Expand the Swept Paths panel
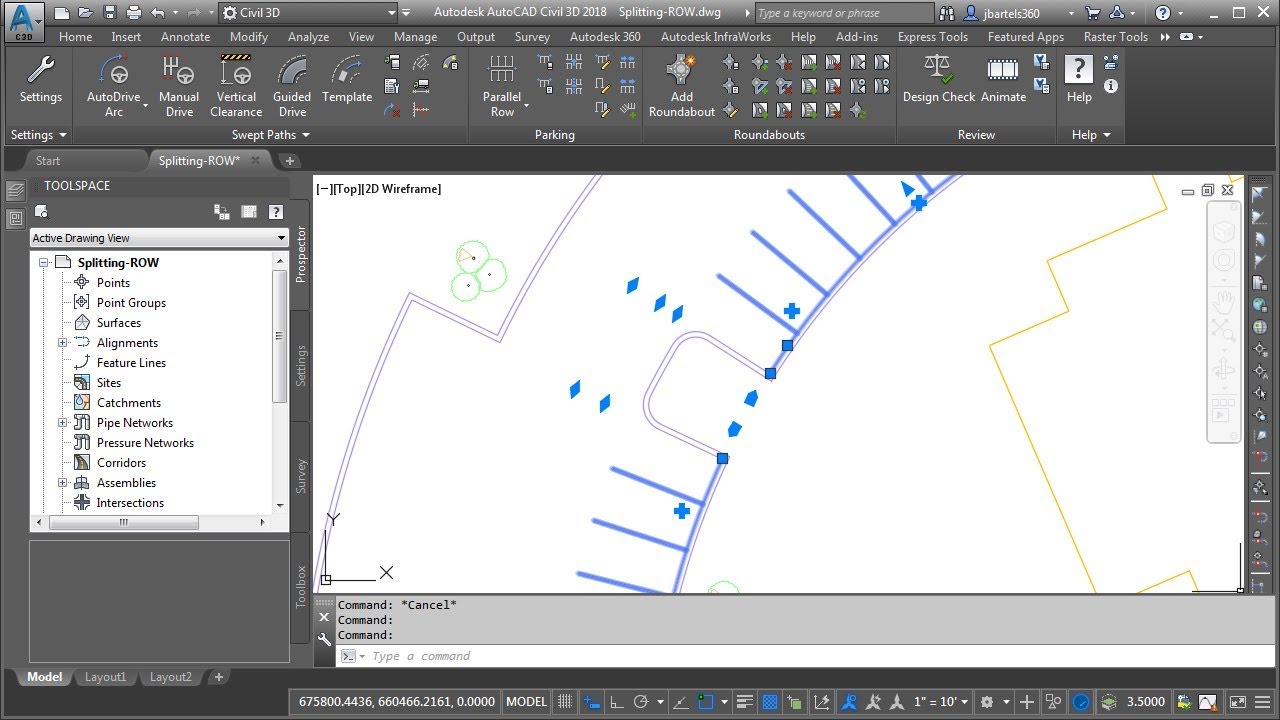Viewport: 1280px width, 720px height. (x=271, y=135)
